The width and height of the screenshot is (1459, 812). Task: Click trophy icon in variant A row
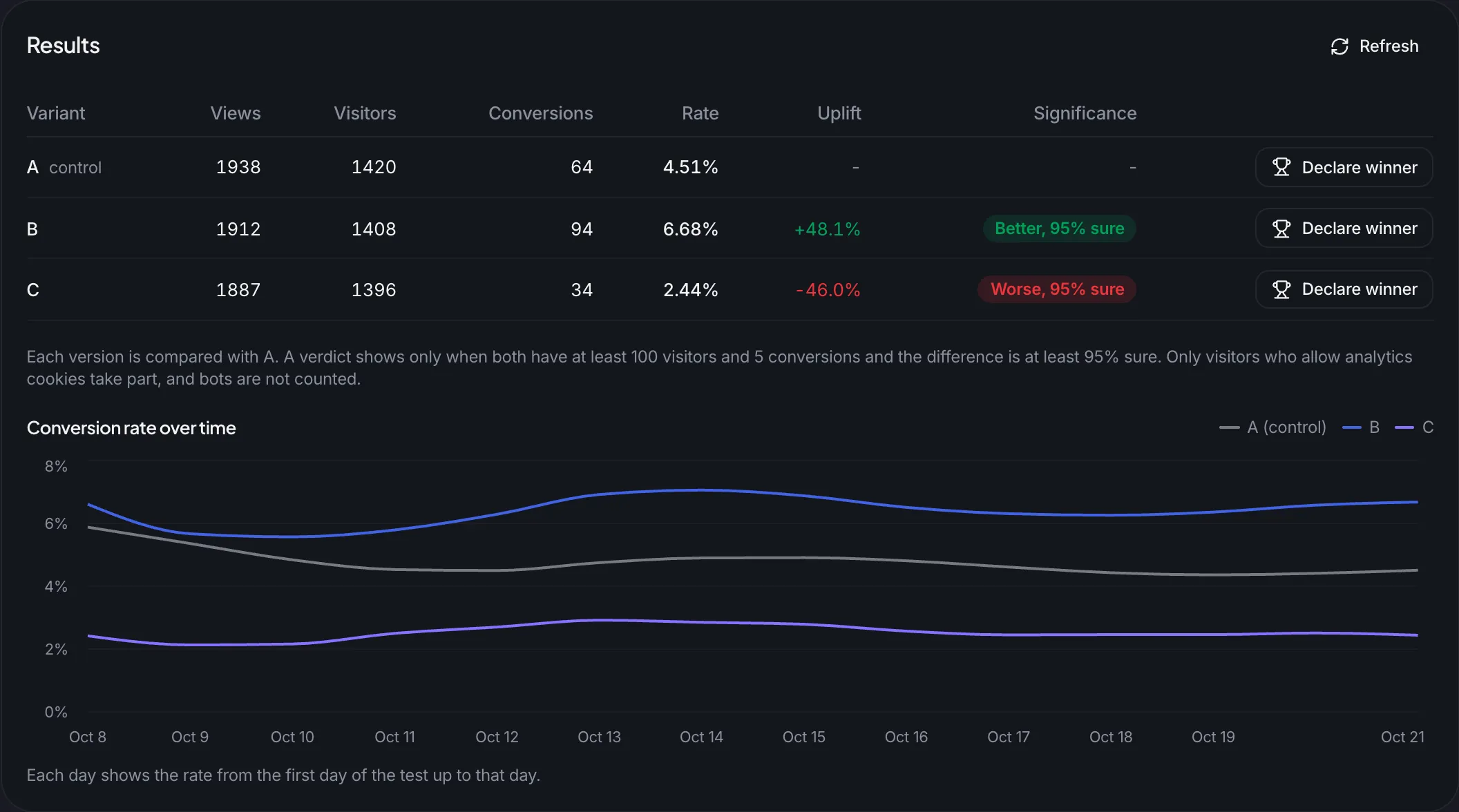[x=1281, y=167]
